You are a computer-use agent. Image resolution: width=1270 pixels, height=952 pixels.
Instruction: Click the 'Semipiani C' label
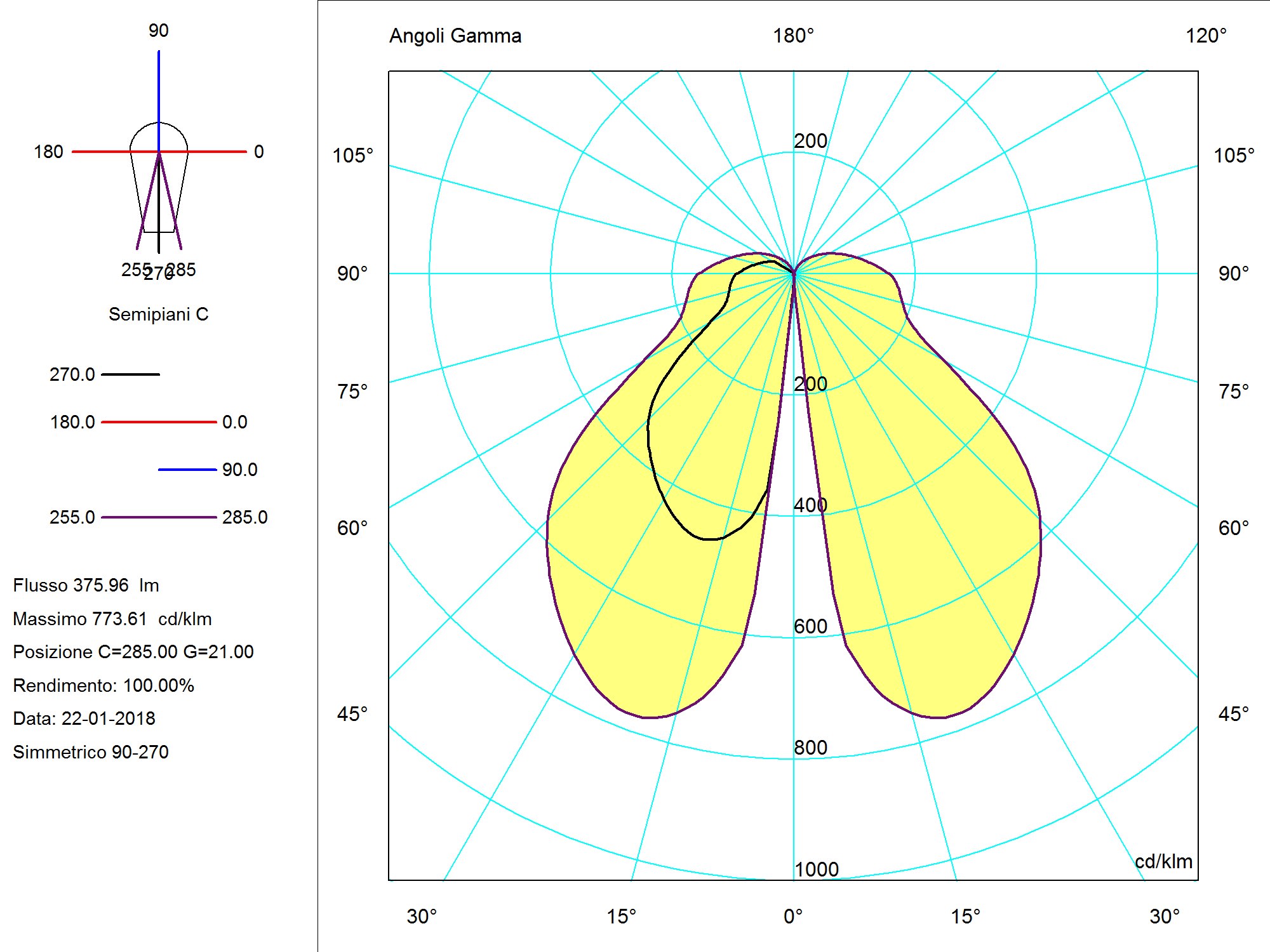158,314
